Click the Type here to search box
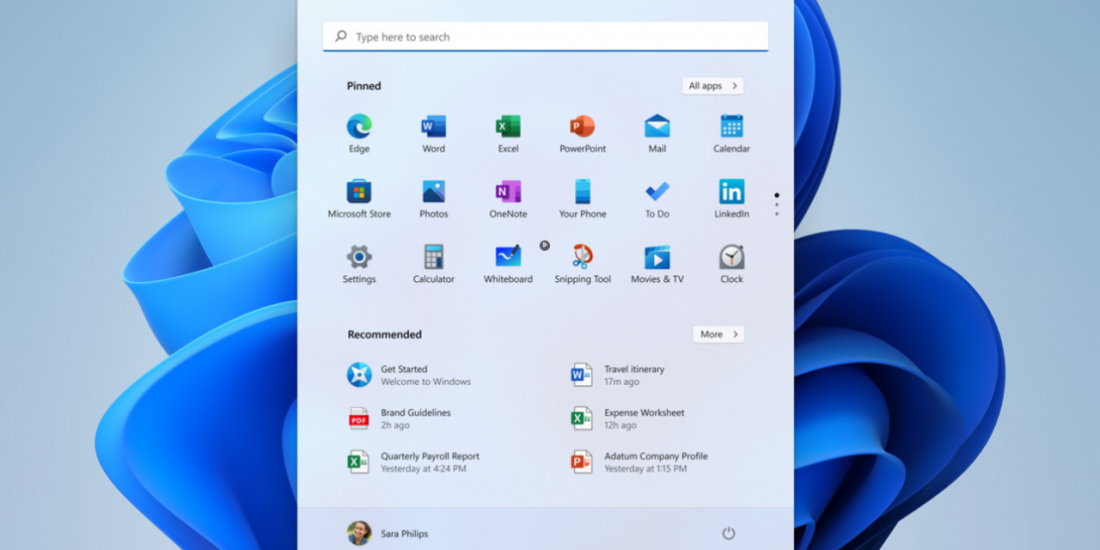 point(545,36)
